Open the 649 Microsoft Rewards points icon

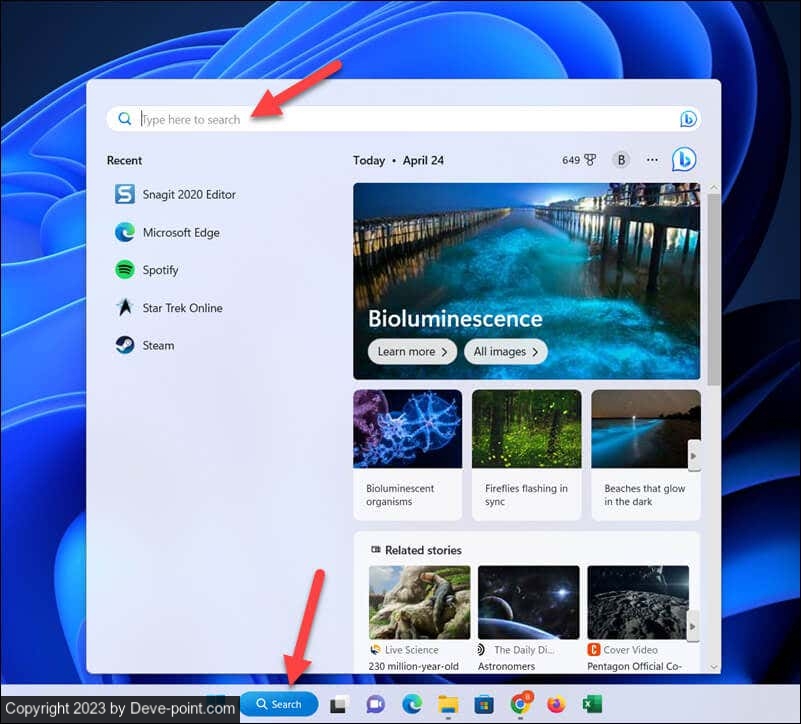(x=580, y=160)
